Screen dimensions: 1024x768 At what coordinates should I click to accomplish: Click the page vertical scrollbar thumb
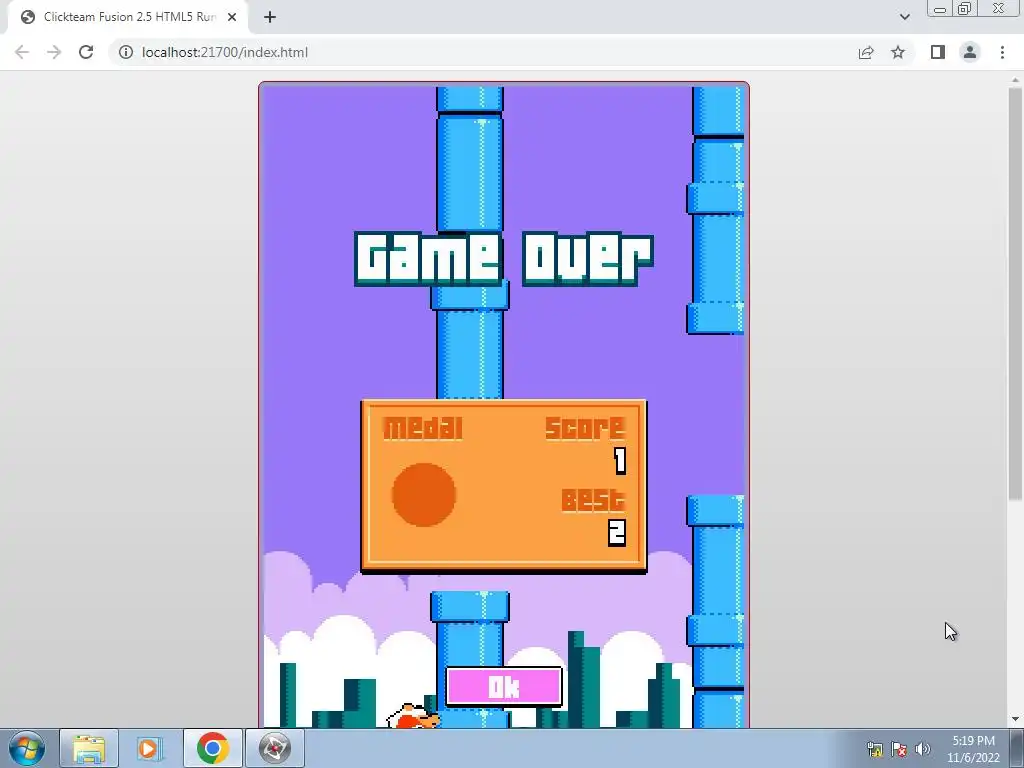(x=1014, y=294)
